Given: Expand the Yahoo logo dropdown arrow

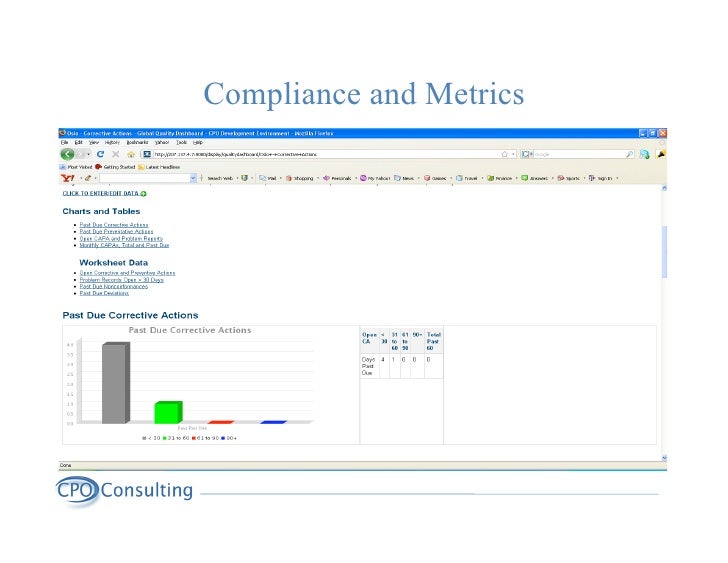Looking at the screenshot, I should point(81,178).
